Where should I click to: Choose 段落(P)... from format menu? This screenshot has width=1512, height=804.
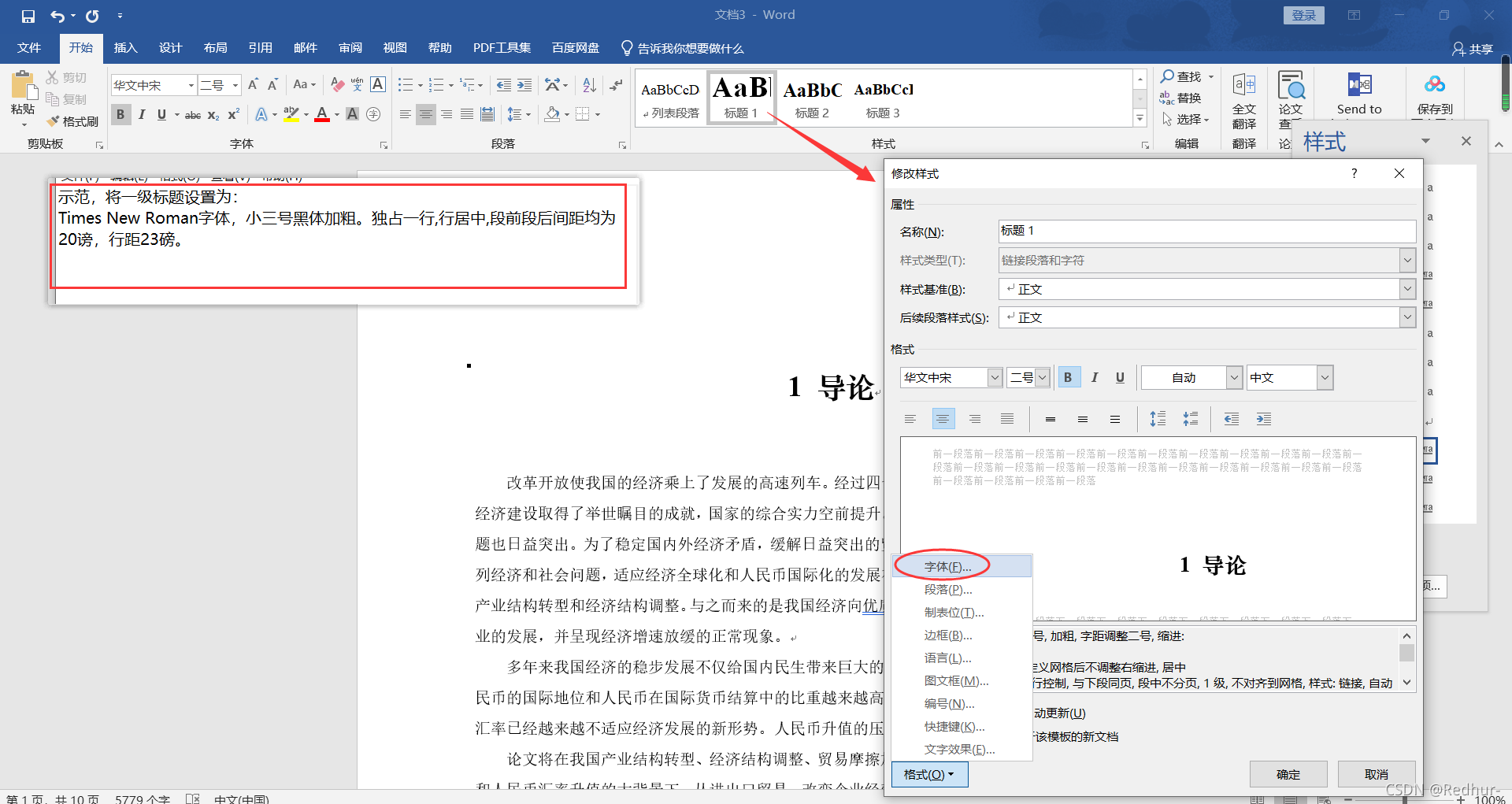click(x=962, y=590)
